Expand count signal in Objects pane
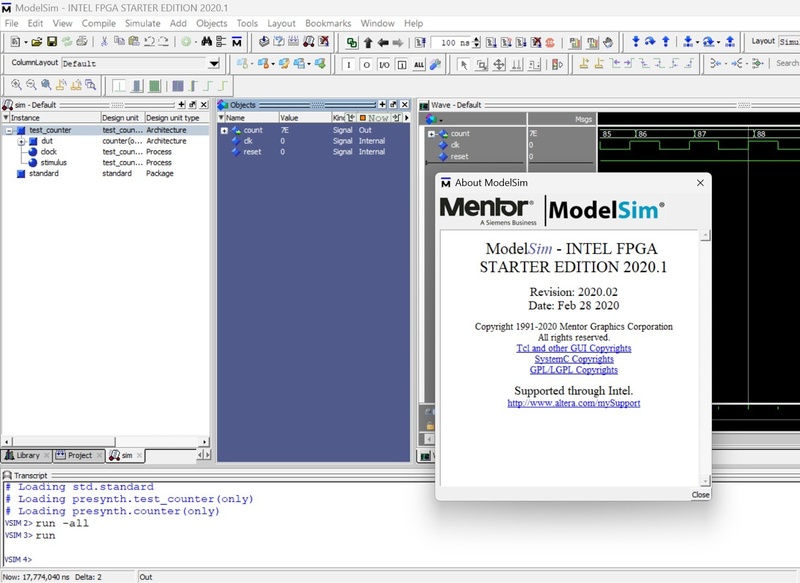 click(224, 131)
